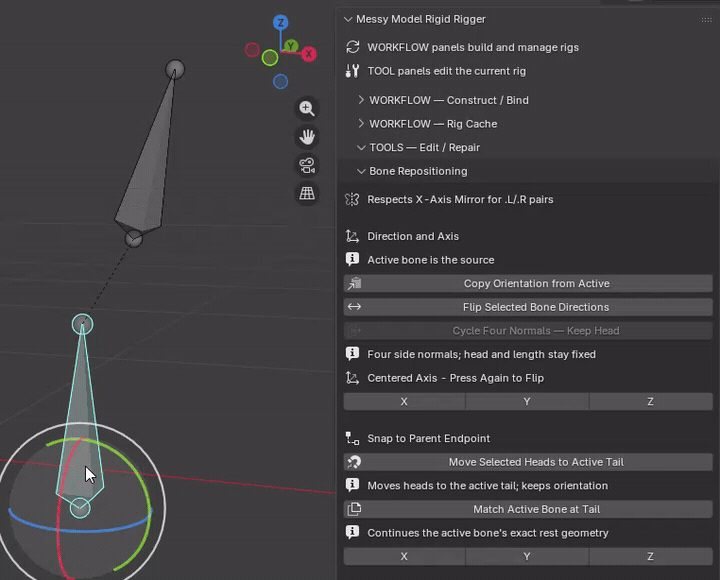Click the negative Y green gizmo ring
720x580 pixels.
(x=270, y=58)
